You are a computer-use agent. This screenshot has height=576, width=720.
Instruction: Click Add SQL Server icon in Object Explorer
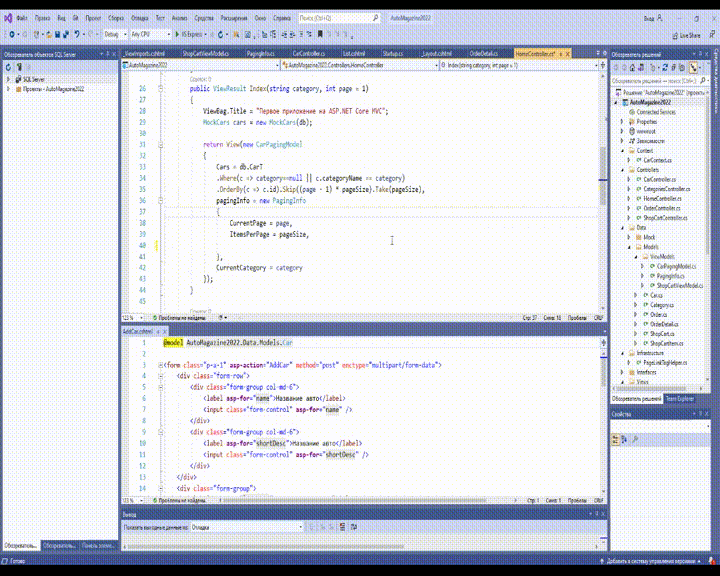click(x=19, y=68)
